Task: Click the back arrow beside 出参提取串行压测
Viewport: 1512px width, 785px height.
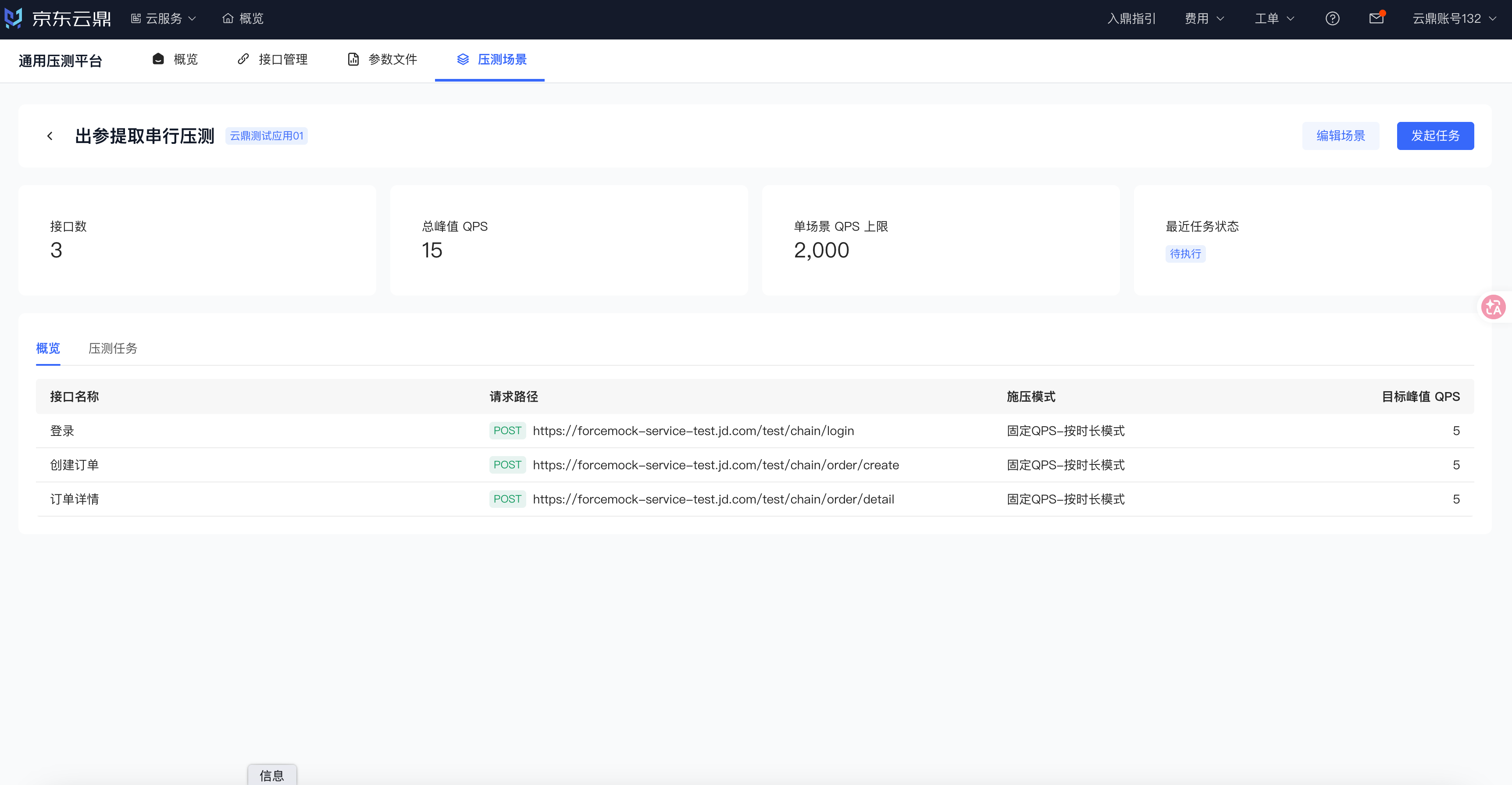Action: coord(50,136)
